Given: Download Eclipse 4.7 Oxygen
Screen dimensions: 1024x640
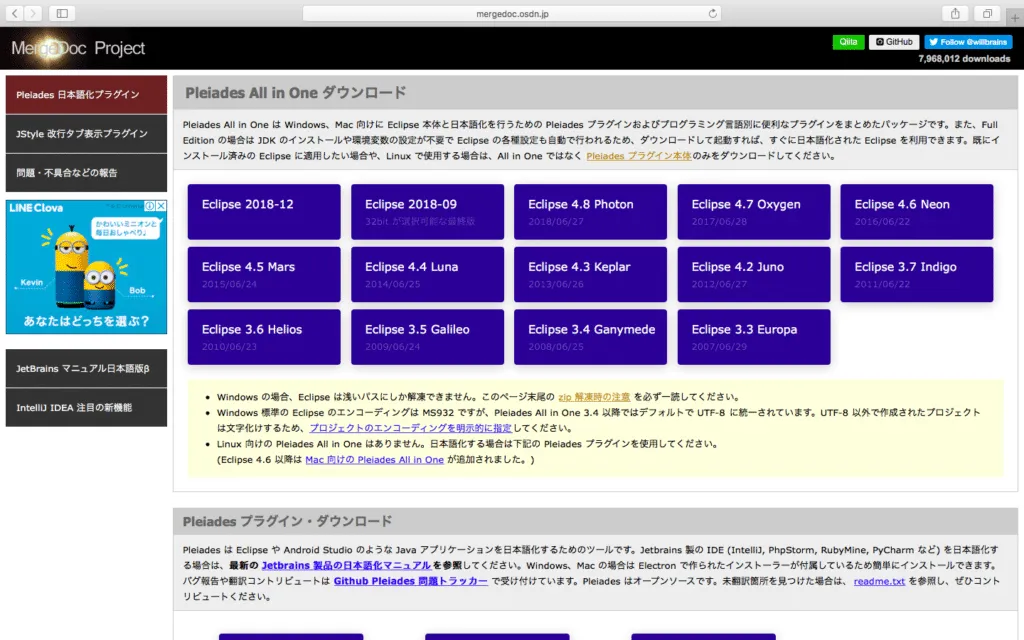Looking at the screenshot, I should [x=754, y=212].
